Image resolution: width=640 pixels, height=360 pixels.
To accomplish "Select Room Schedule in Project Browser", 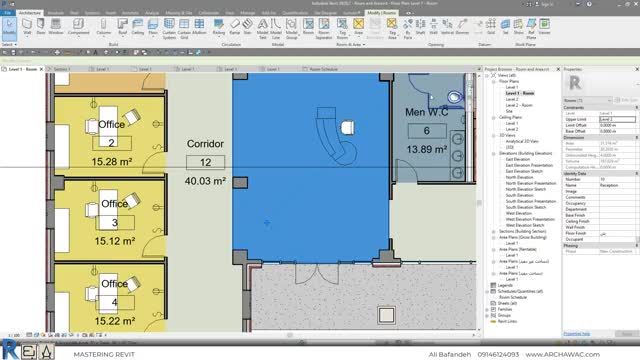I will pyautogui.click(x=513, y=297).
